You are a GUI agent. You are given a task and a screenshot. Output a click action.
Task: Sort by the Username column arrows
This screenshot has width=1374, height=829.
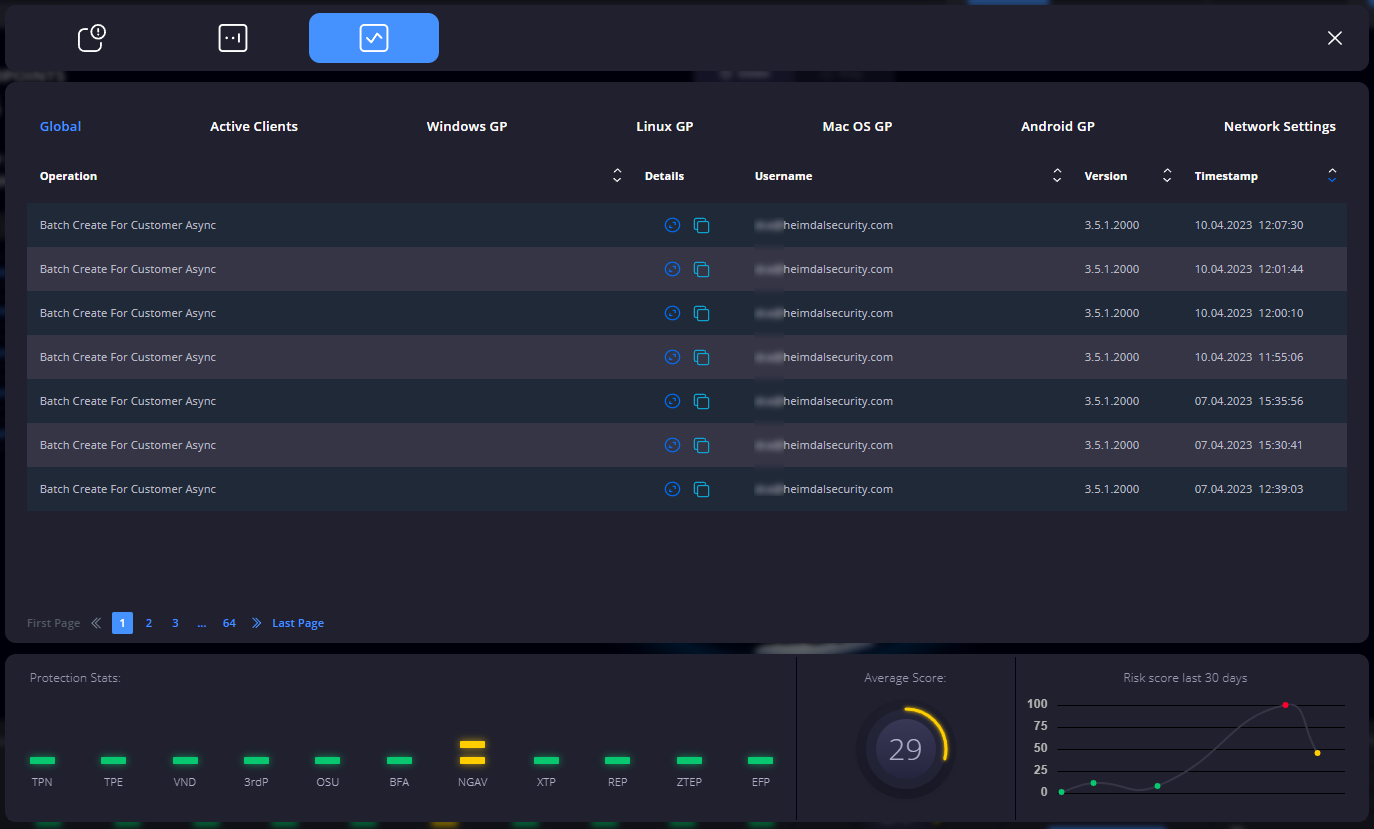click(x=1057, y=176)
